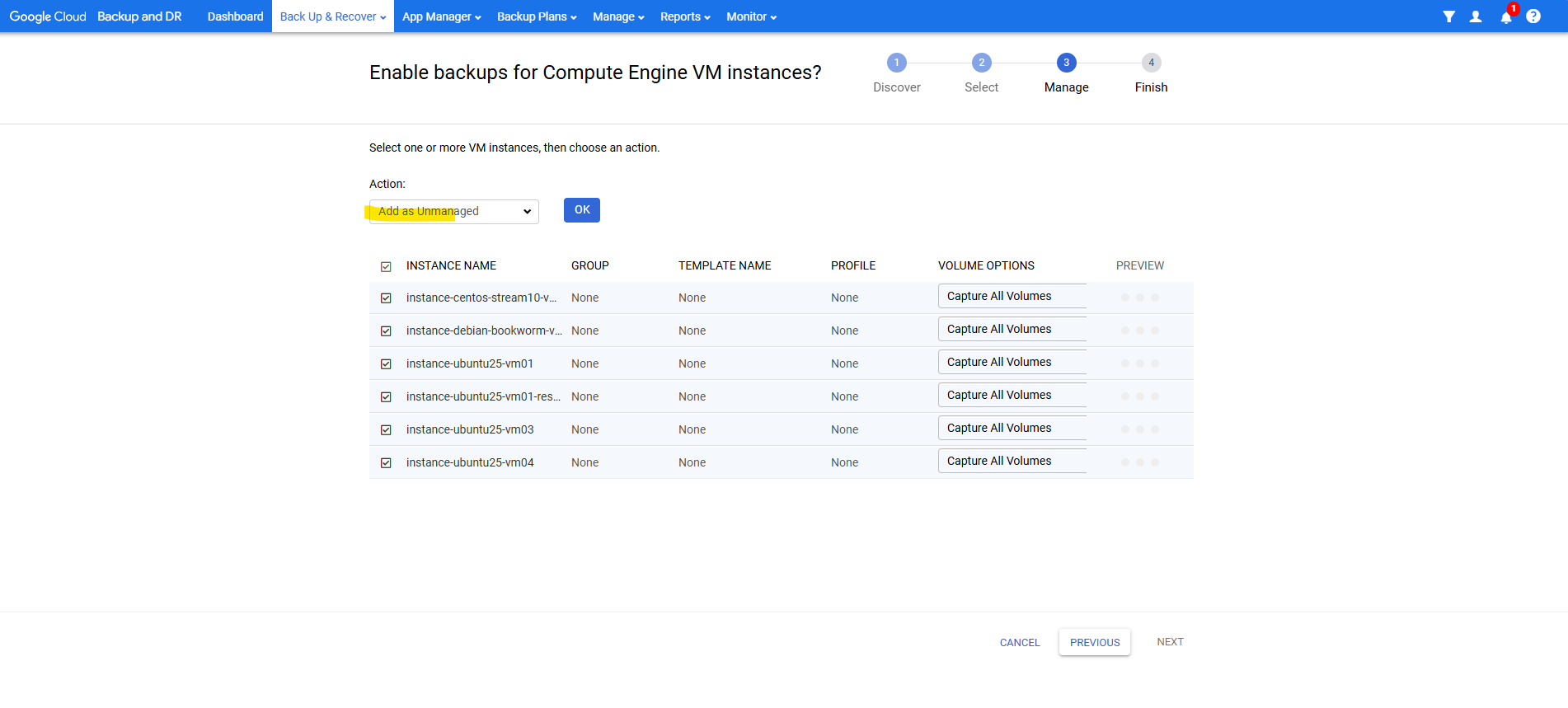
Task: Click the PREVIOUS button
Action: [x=1094, y=642]
